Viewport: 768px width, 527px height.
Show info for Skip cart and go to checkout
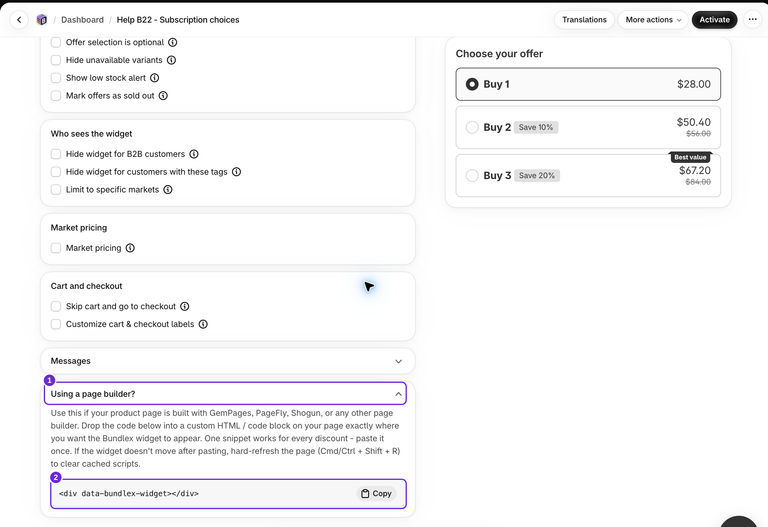pyautogui.click(x=185, y=307)
